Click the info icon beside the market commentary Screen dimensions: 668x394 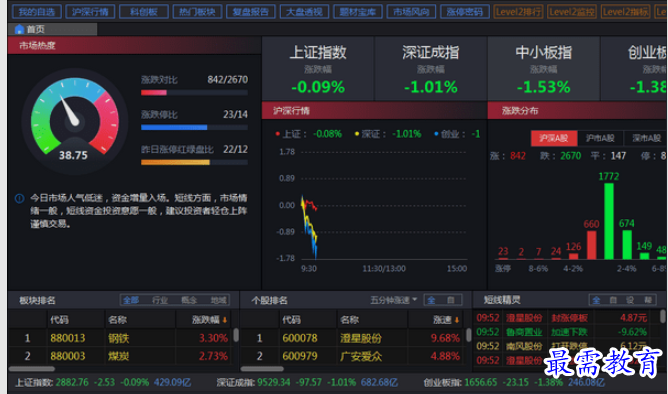click(20, 198)
